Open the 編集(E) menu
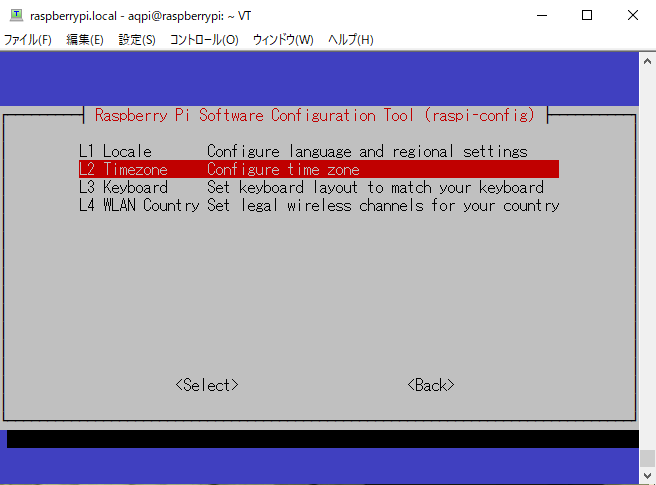 [x=85, y=40]
